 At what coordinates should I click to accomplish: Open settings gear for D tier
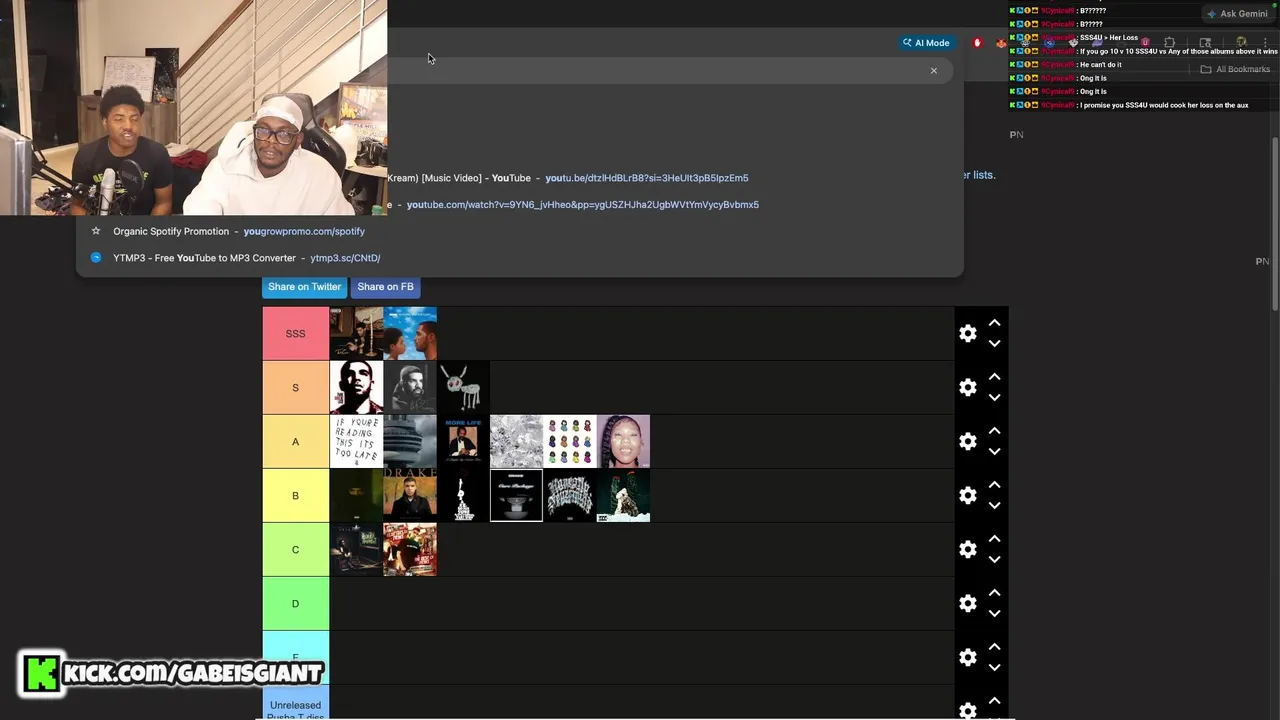[x=968, y=604]
